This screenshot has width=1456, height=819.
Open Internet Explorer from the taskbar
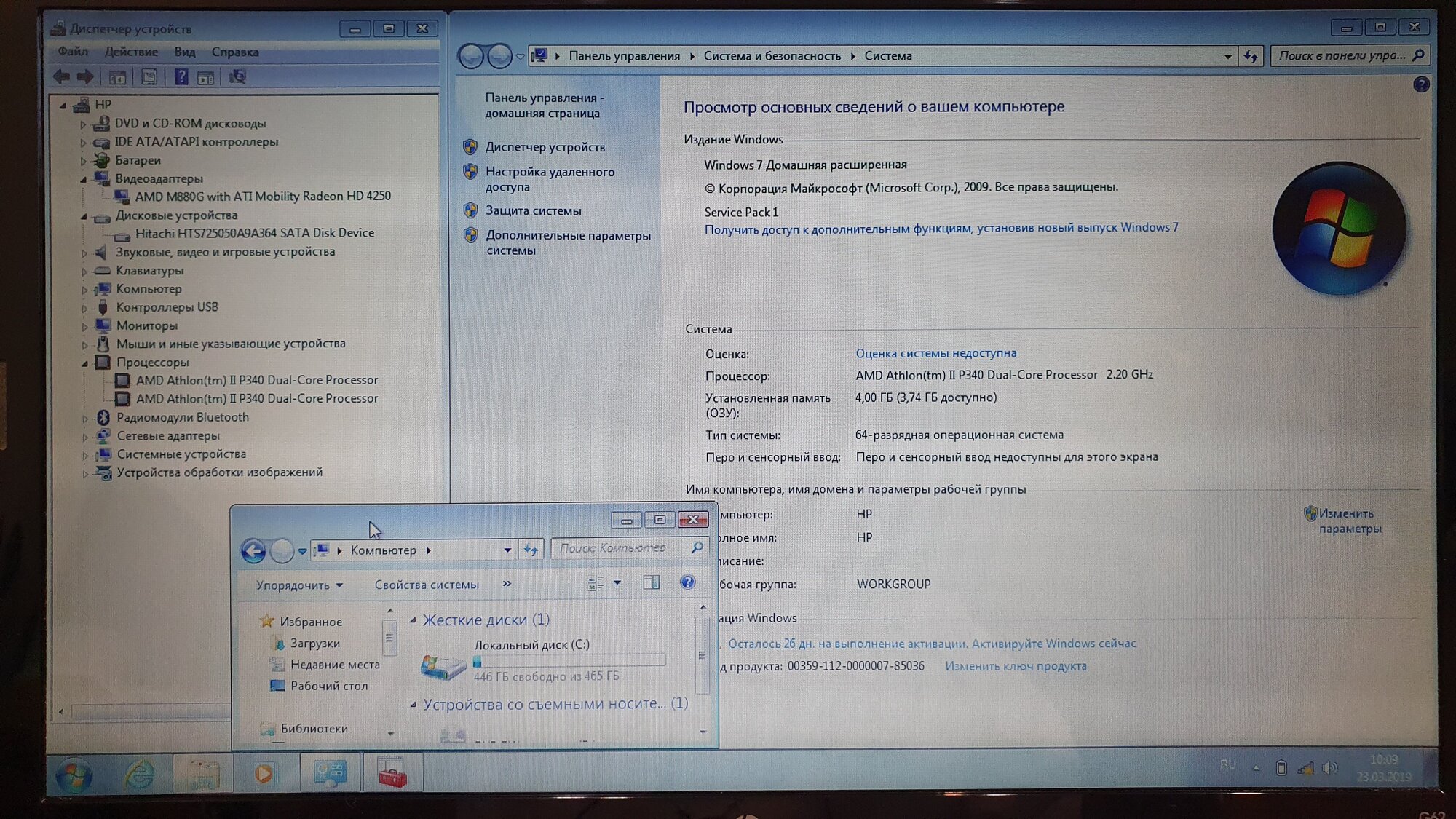click(138, 775)
